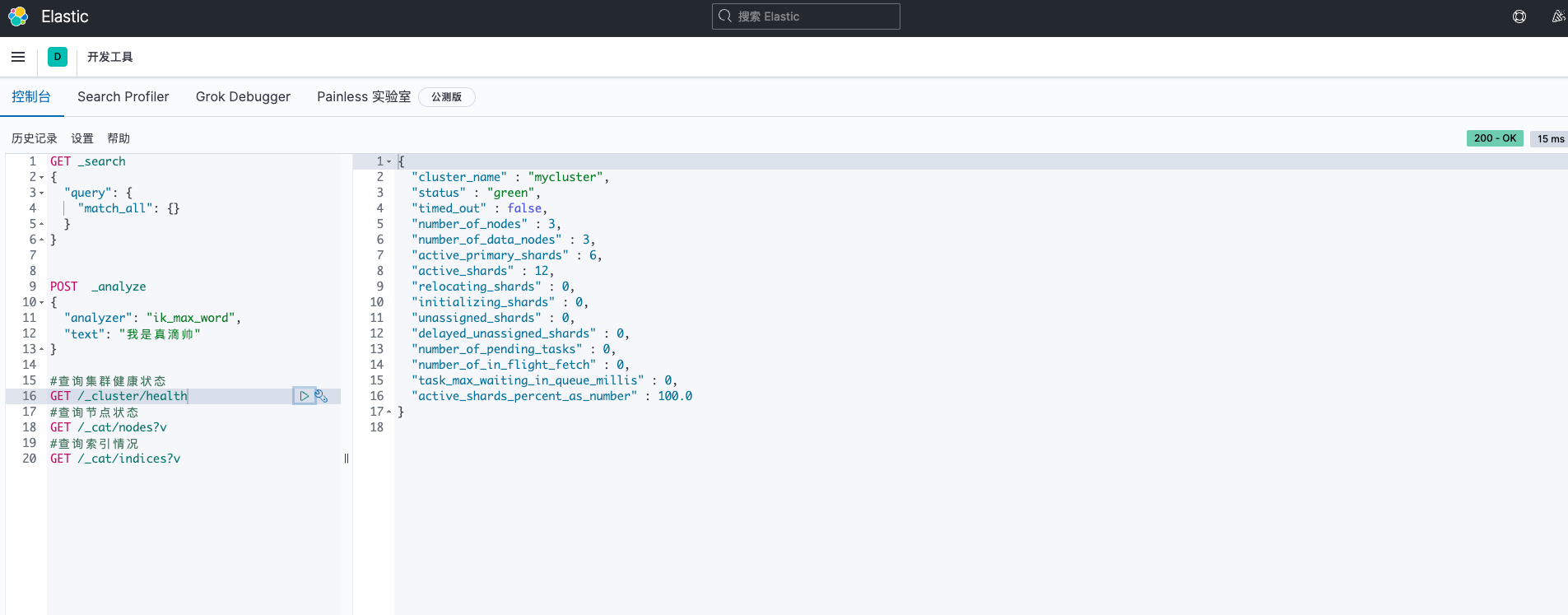Open the wrench actions icon on line 16
1568x615 pixels.
click(x=321, y=396)
